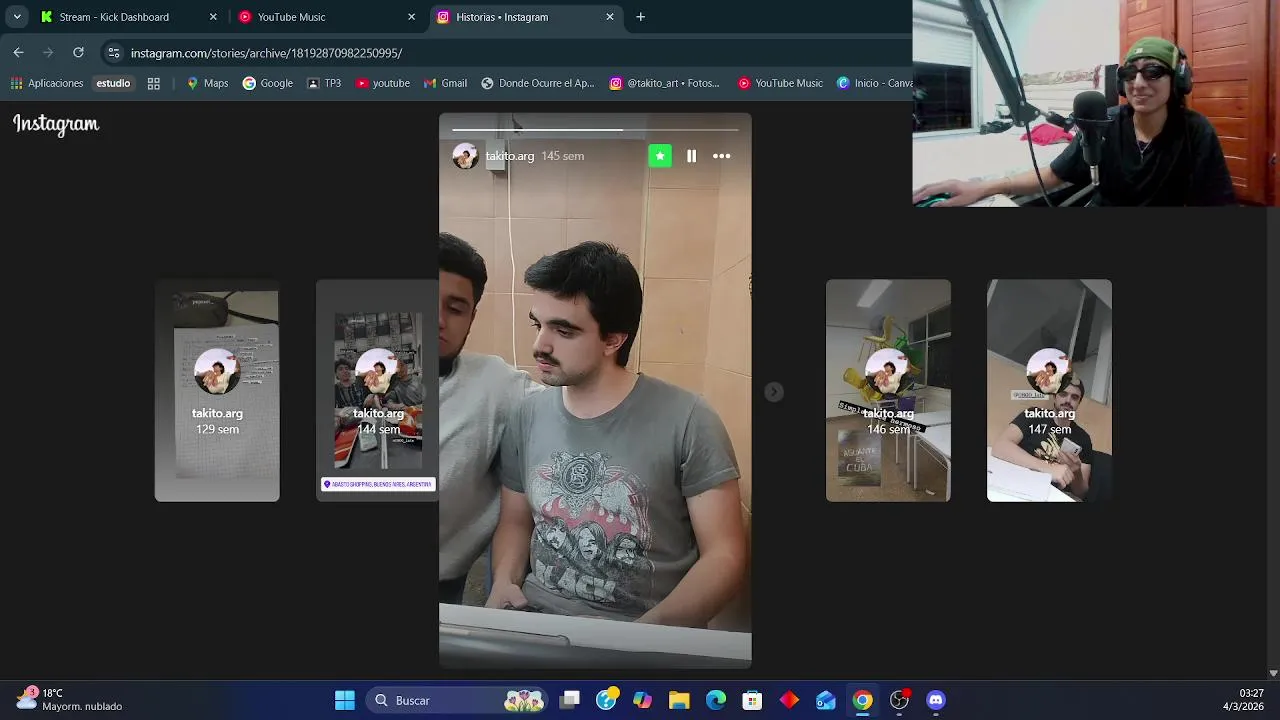
Task: Open the TP3 bookmark
Action: (x=324, y=83)
